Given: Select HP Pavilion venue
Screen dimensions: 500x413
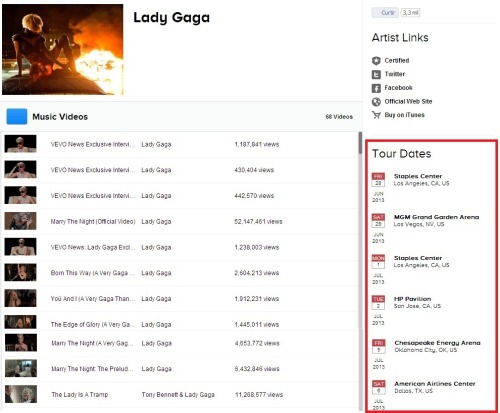Looking at the screenshot, I should 412,299.
